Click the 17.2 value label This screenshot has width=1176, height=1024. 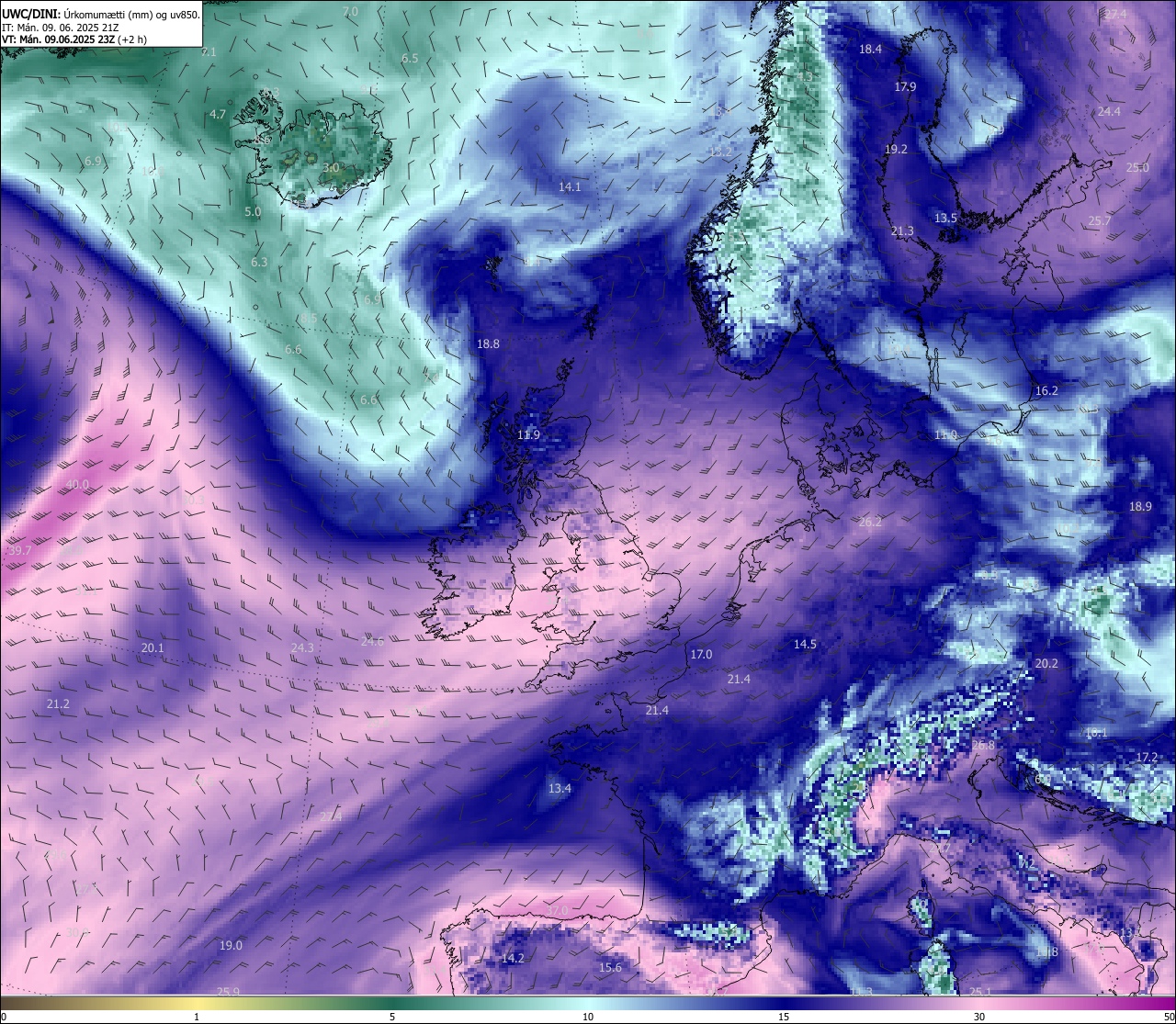coord(1148,758)
